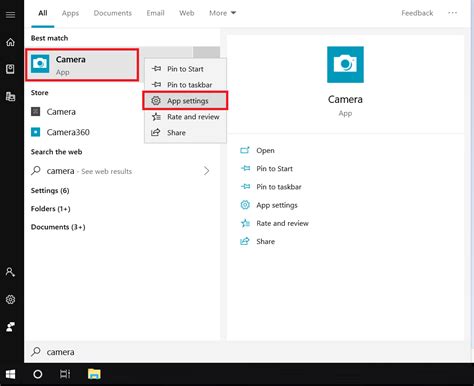This screenshot has width=474, height=386.
Task: Choose Pin to taskbar in the context menu
Action: pyautogui.click(x=185, y=85)
